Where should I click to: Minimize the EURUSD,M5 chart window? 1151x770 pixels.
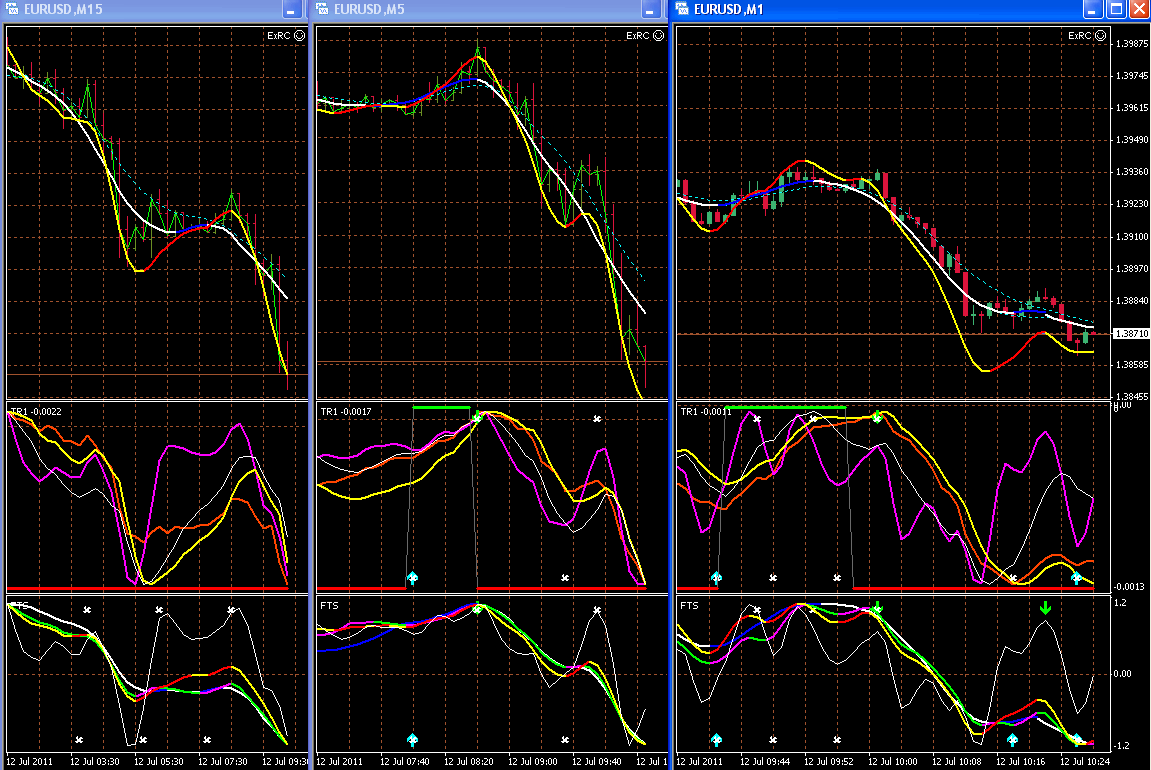pyautogui.click(x=650, y=10)
